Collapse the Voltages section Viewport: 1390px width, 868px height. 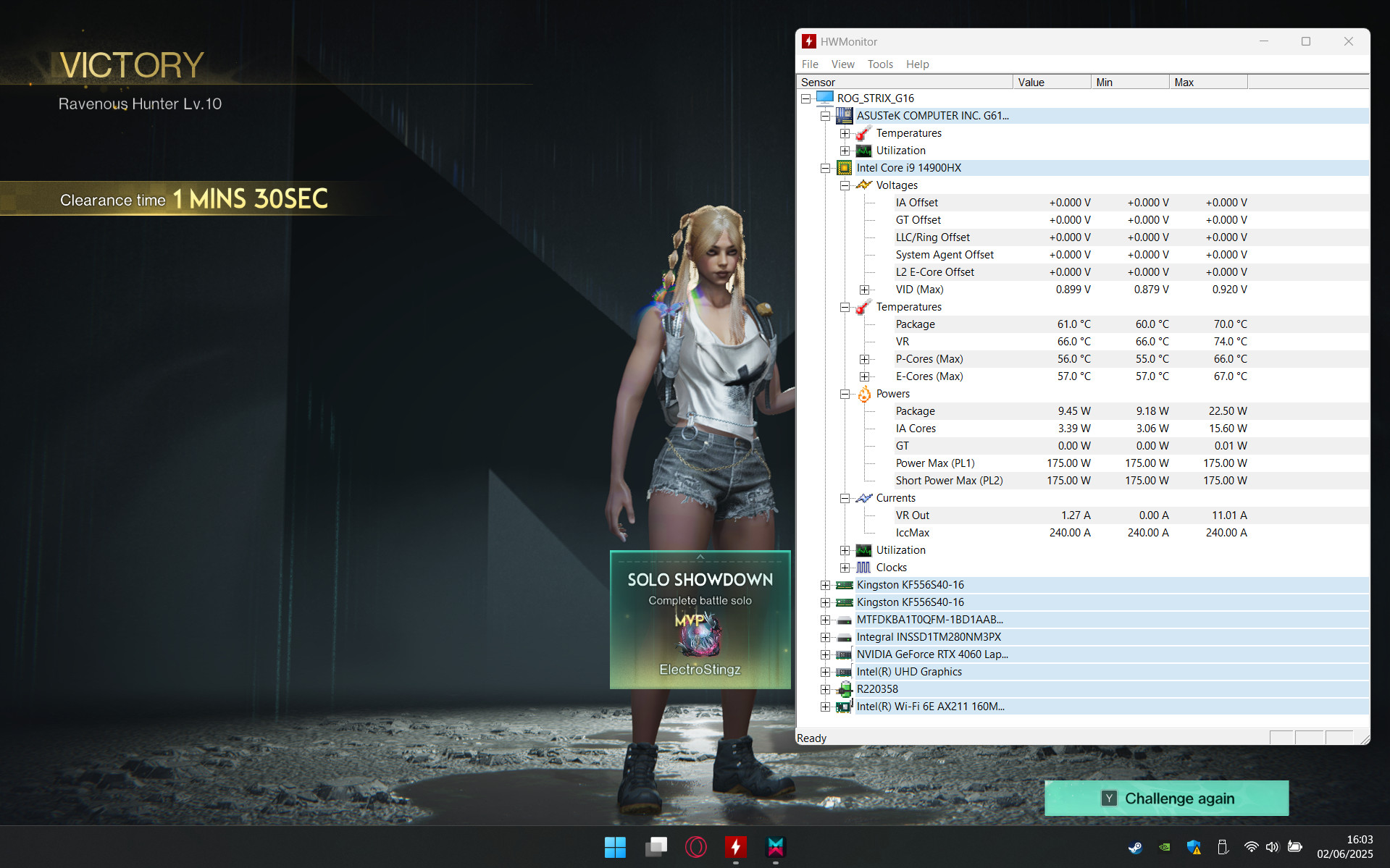(845, 185)
